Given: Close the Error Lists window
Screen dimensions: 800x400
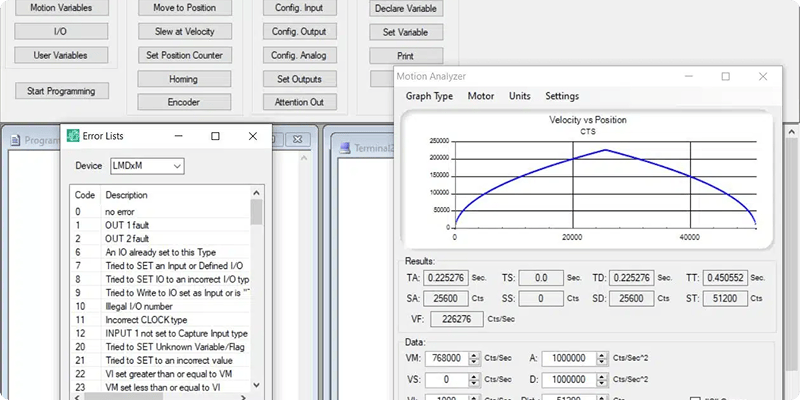Looking at the screenshot, I should coord(253,136).
